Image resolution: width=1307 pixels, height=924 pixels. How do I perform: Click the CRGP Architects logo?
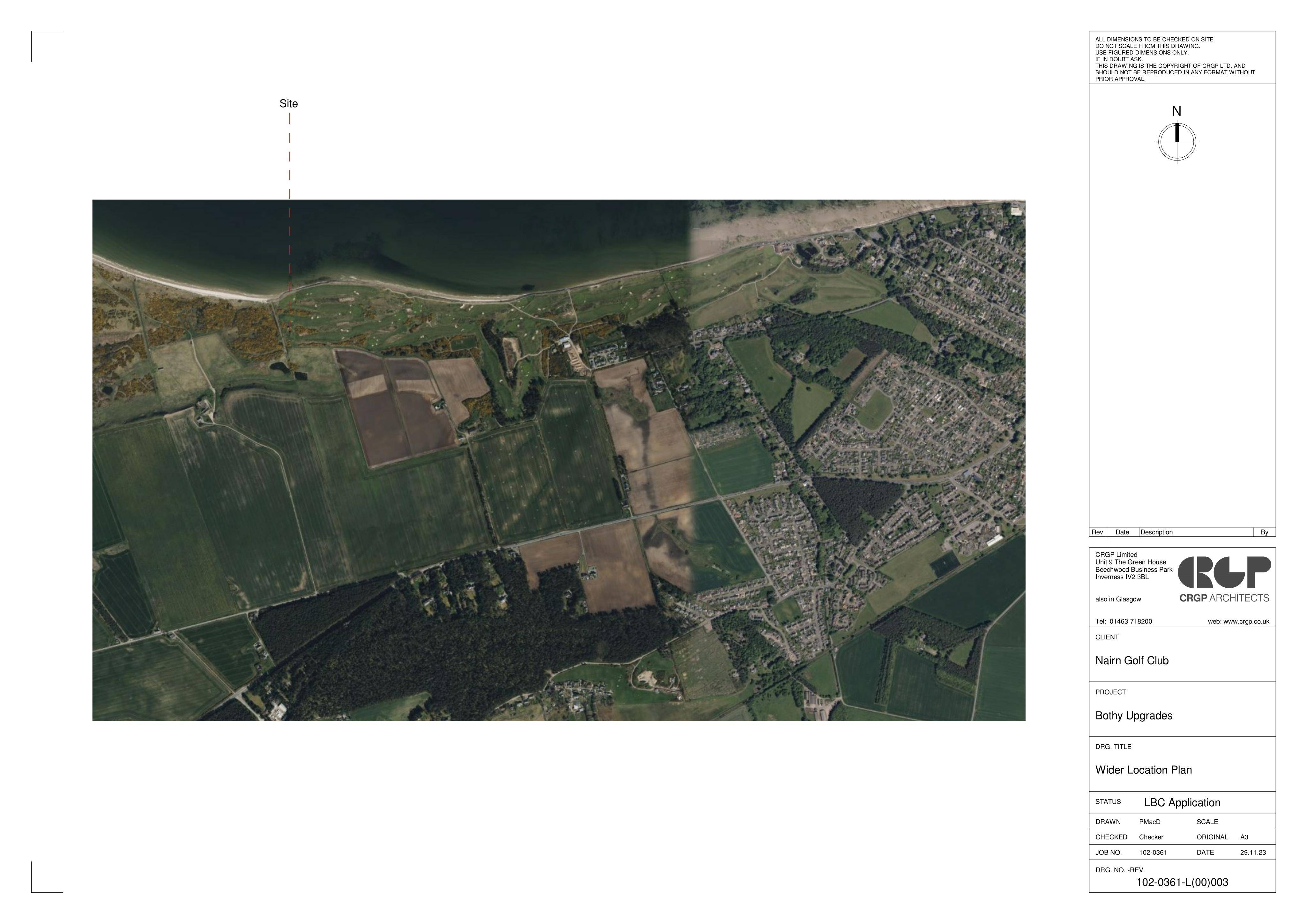[1224, 579]
